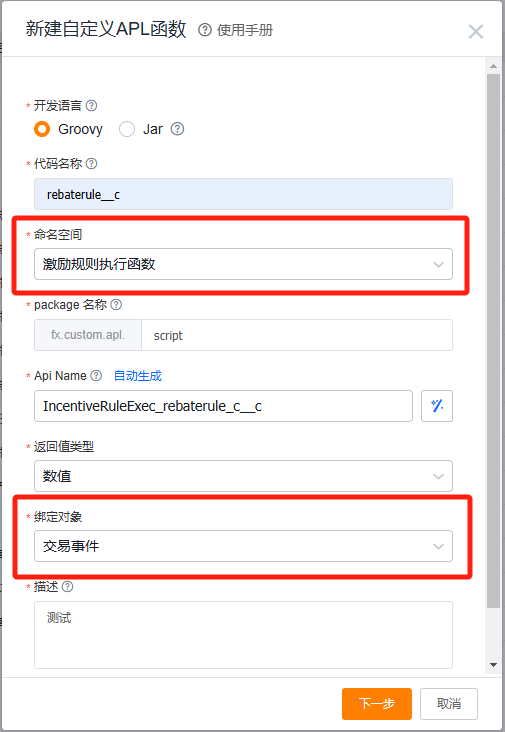Click the 取消 button
505x732 pixels.
pos(449,704)
